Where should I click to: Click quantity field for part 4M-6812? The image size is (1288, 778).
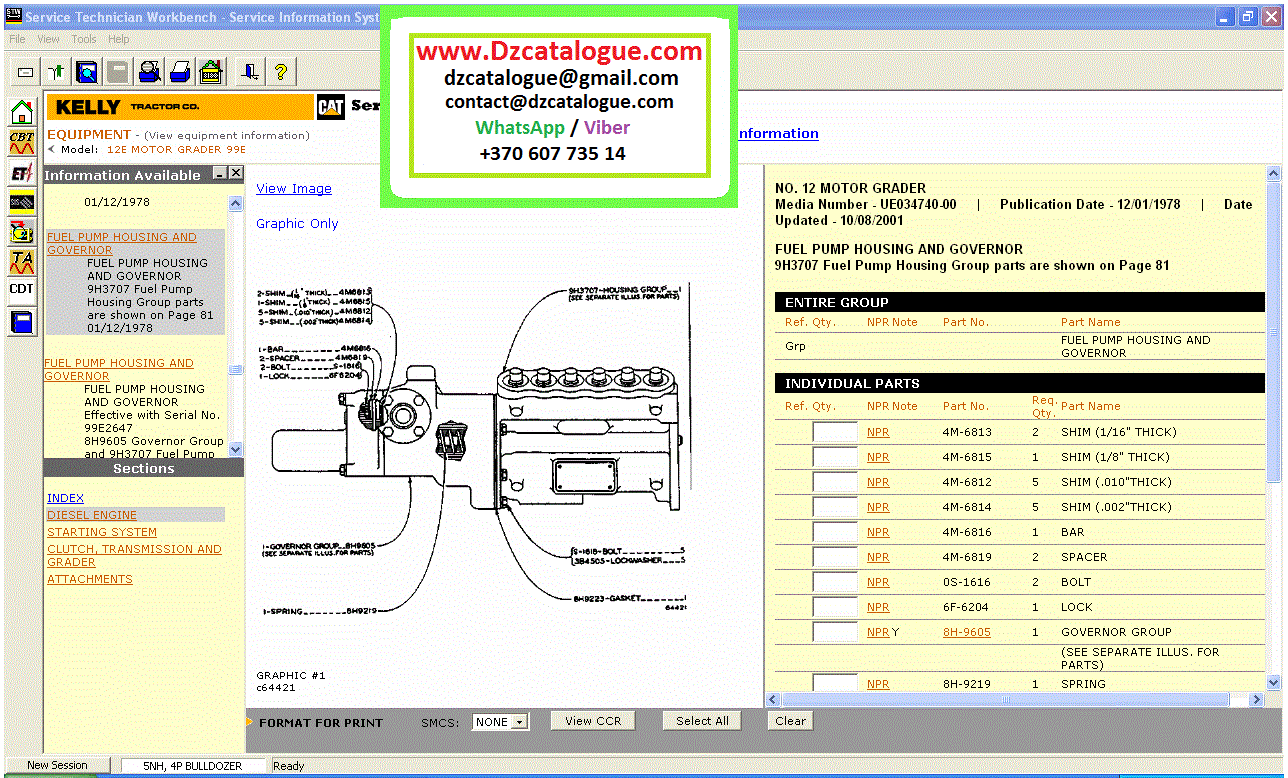[x=835, y=483]
